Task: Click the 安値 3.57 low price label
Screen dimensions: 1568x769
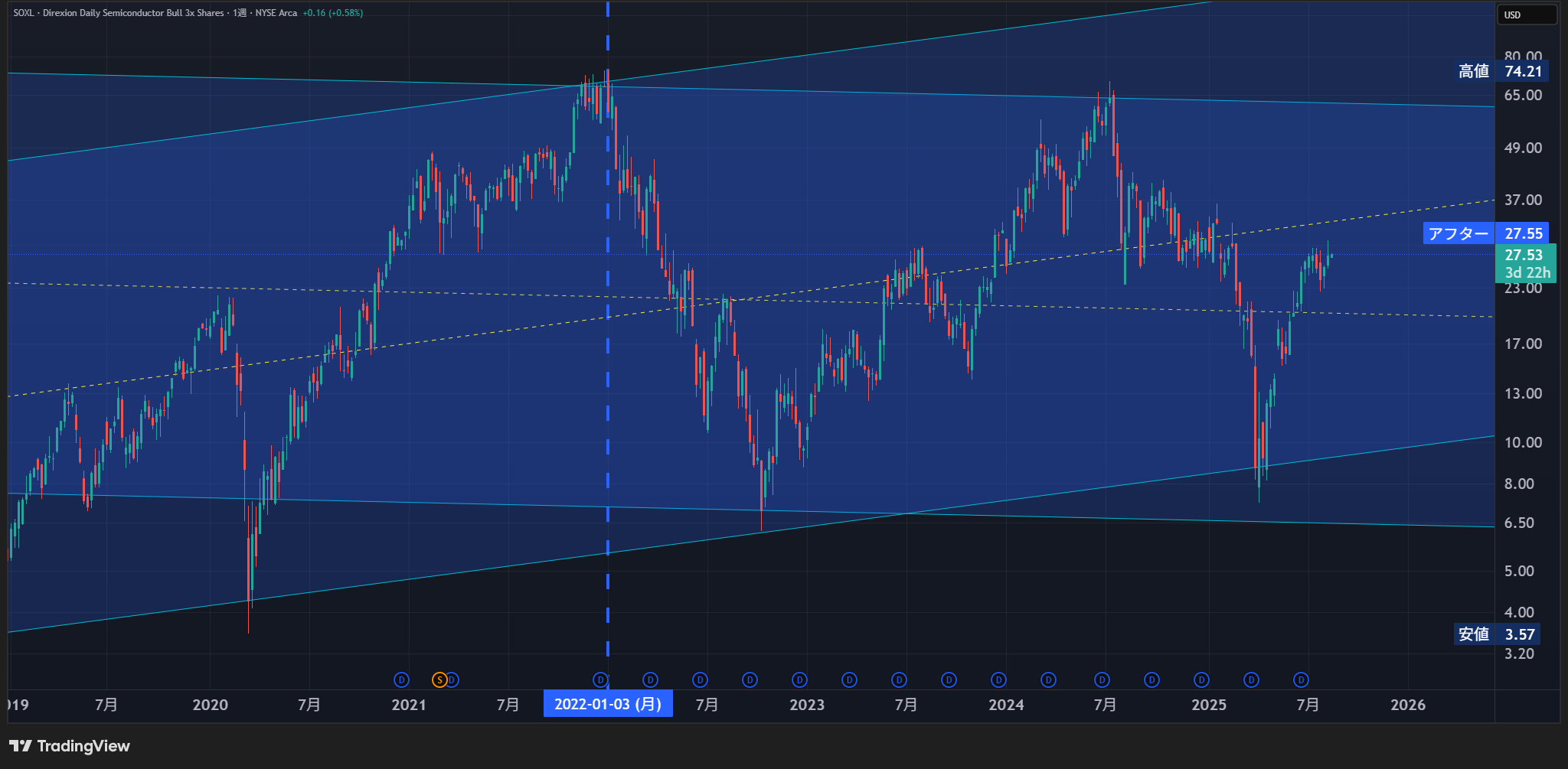Action: [x=1497, y=634]
